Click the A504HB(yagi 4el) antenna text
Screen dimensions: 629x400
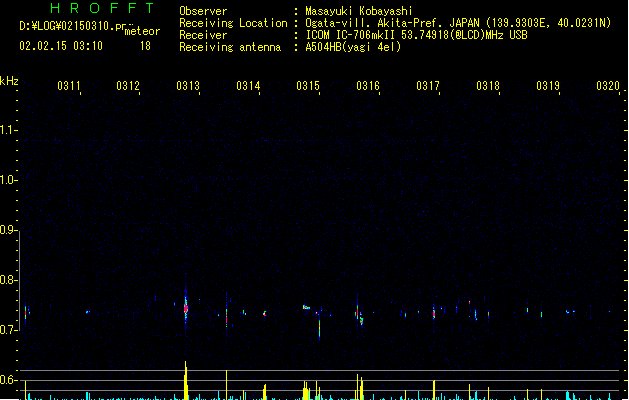353,47
